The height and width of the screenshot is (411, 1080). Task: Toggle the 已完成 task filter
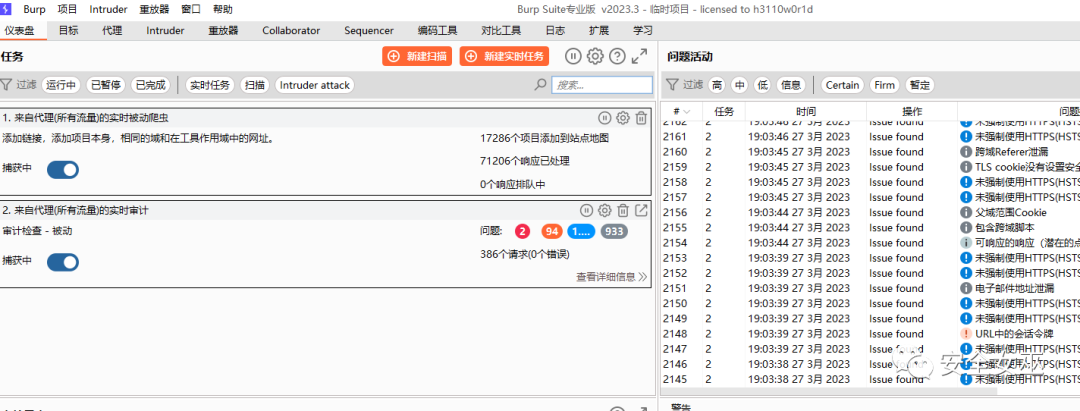click(x=150, y=85)
